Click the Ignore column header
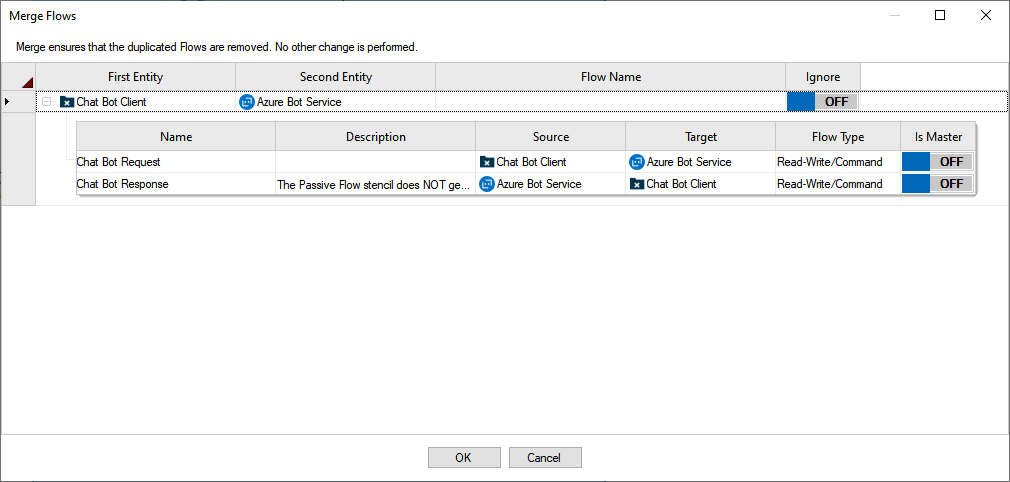 [823, 77]
